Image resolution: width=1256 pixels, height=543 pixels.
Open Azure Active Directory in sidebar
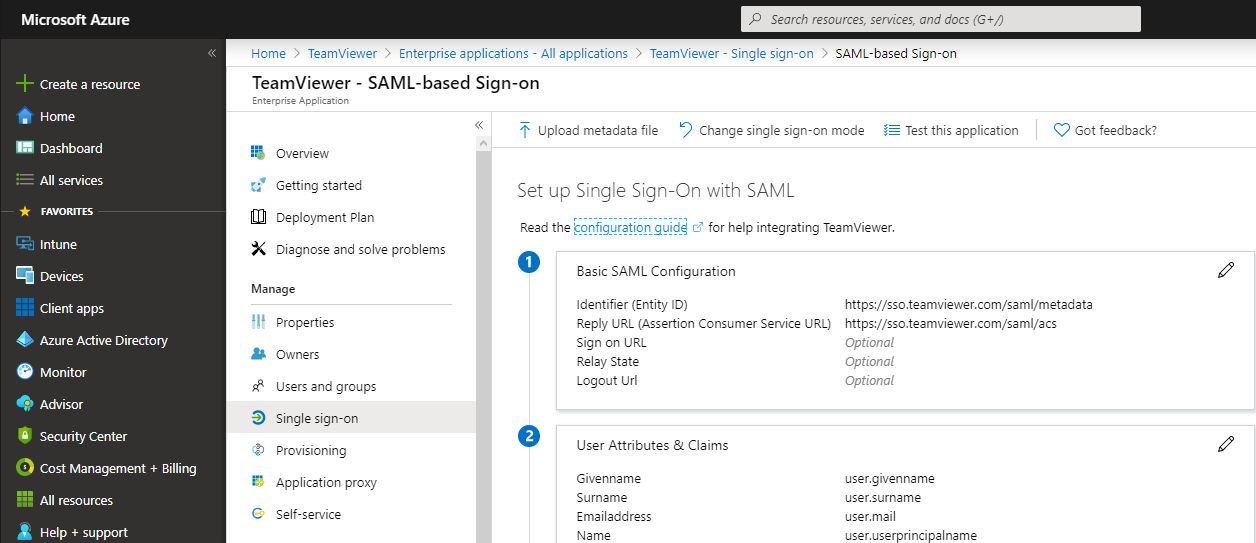point(104,340)
